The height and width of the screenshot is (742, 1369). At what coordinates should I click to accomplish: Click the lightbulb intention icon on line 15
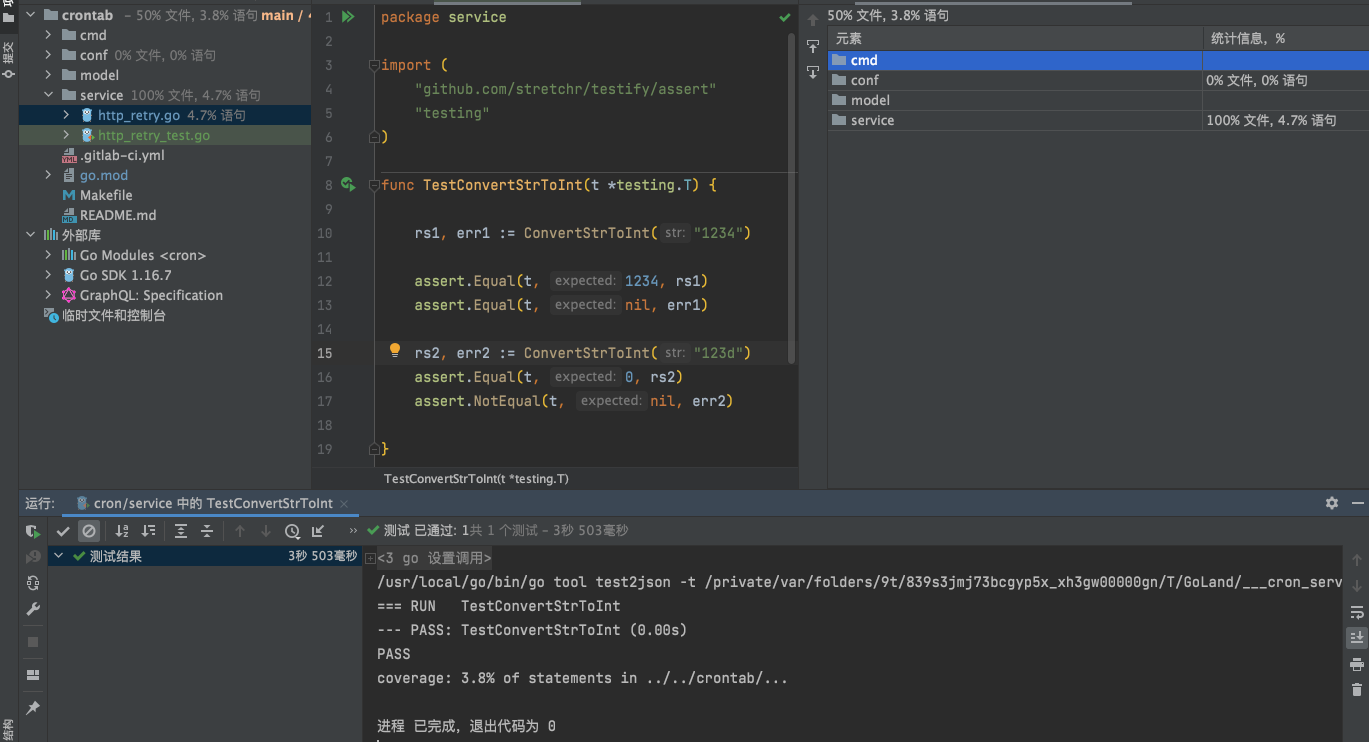pos(395,351)
